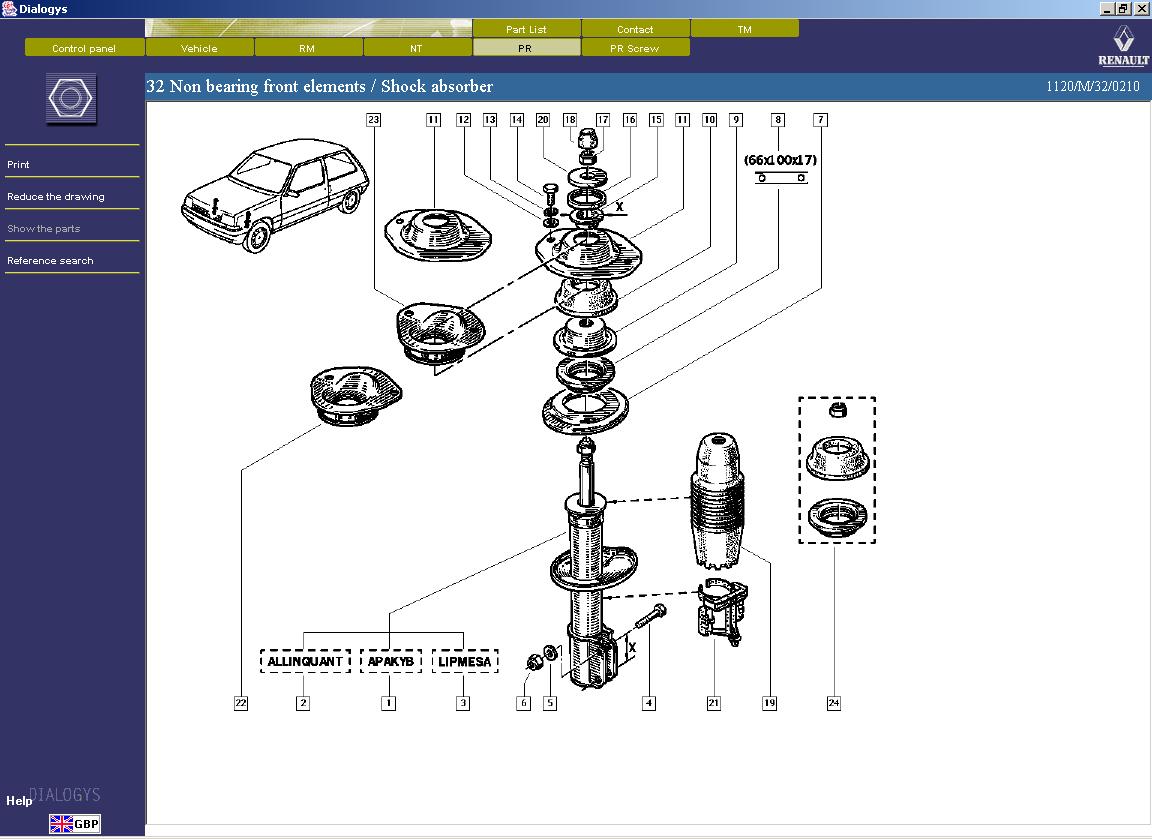Click the LIPMESA brand label

click(465, 661)
